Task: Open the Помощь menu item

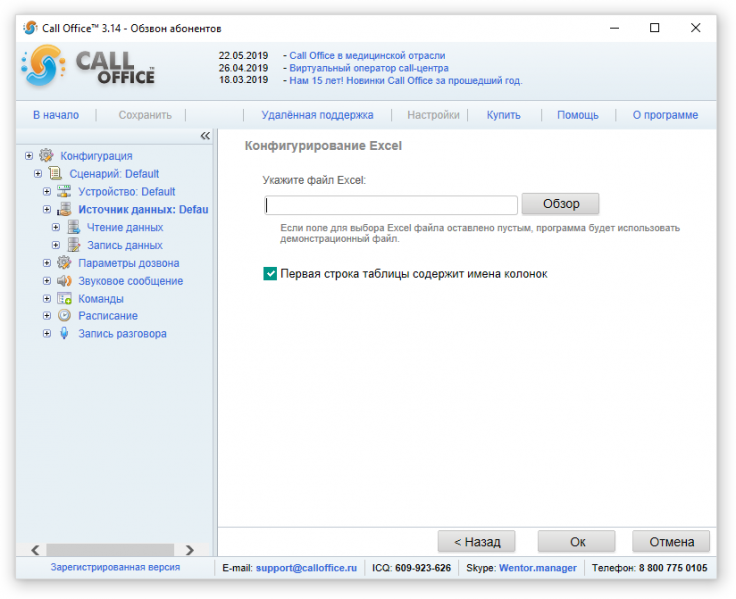Action: click(578, 115)
